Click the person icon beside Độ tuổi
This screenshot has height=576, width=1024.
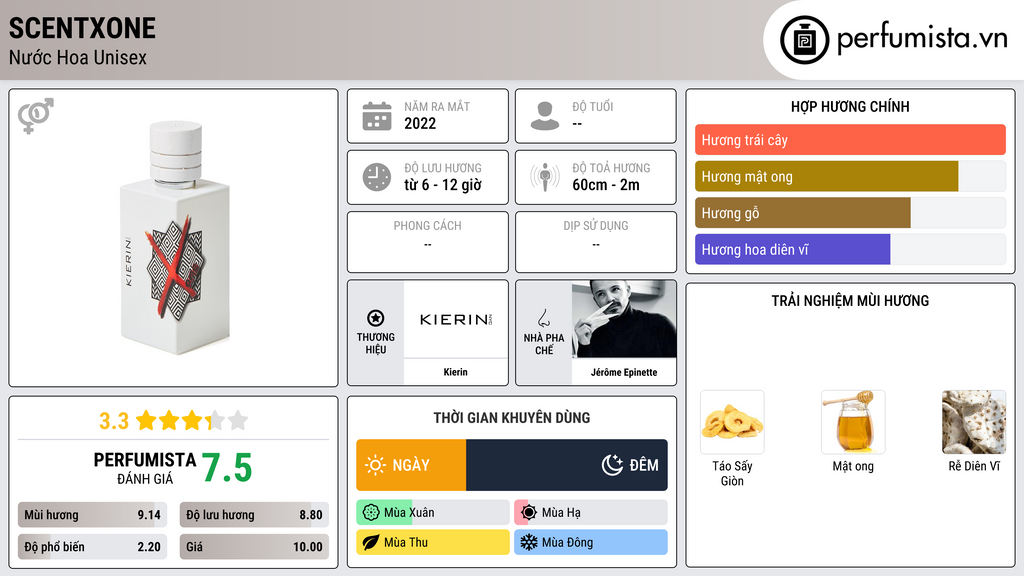pyautogui.click(x=545, y=116)
